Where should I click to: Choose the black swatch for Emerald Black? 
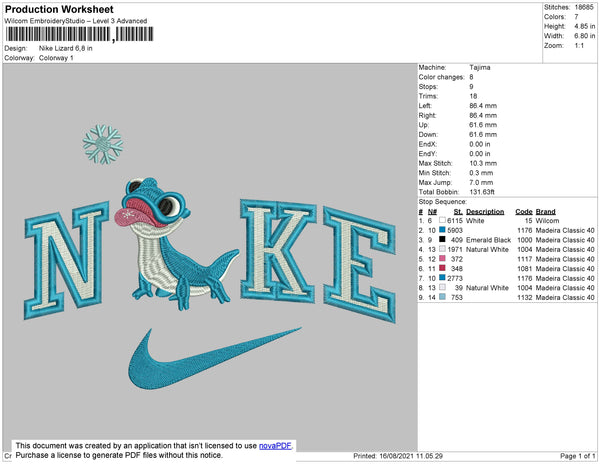pyautogui.click(x=442, y=239)
